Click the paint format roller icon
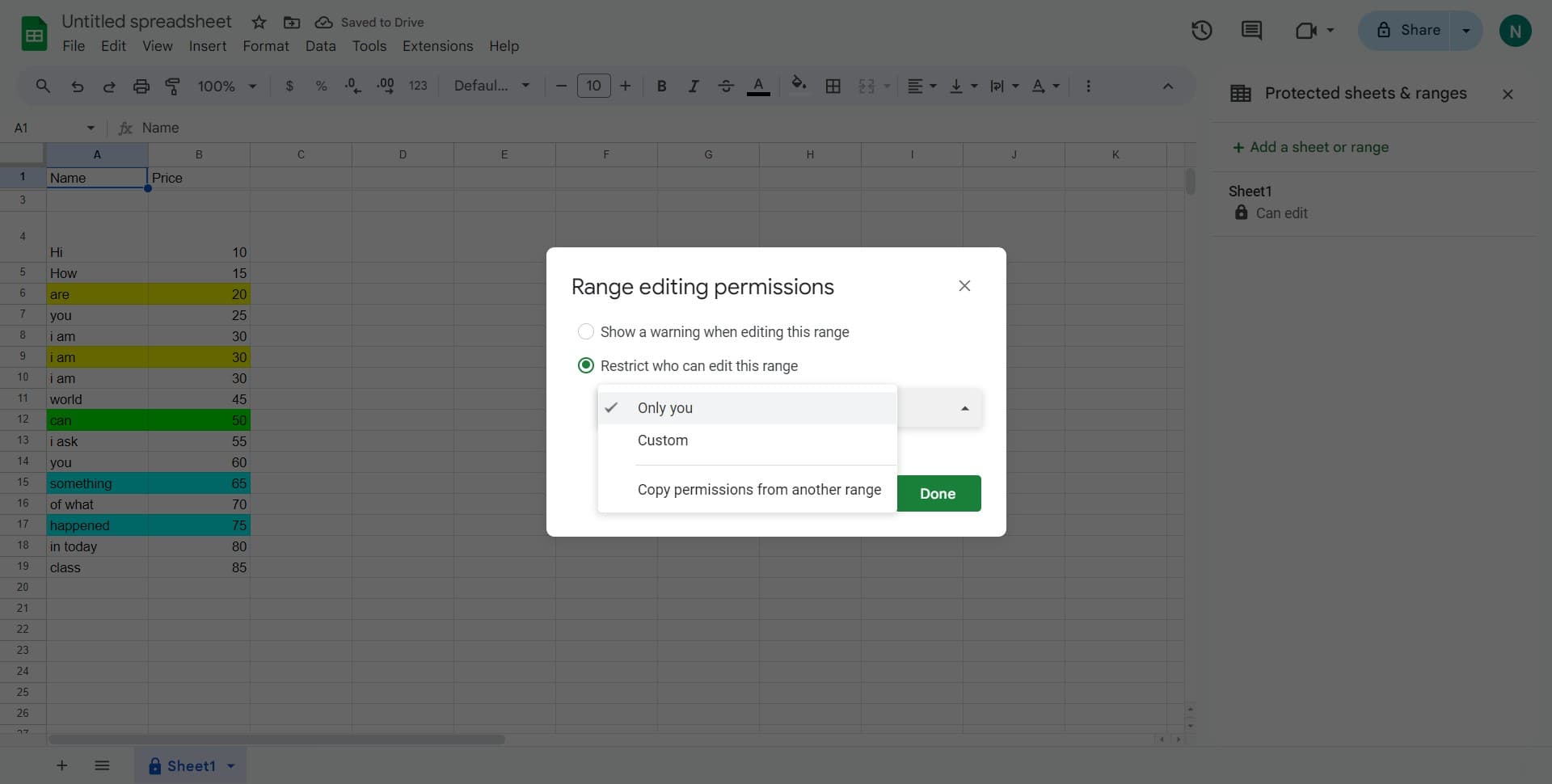This screenshot has width=1552, height=784. pos(173,86)
